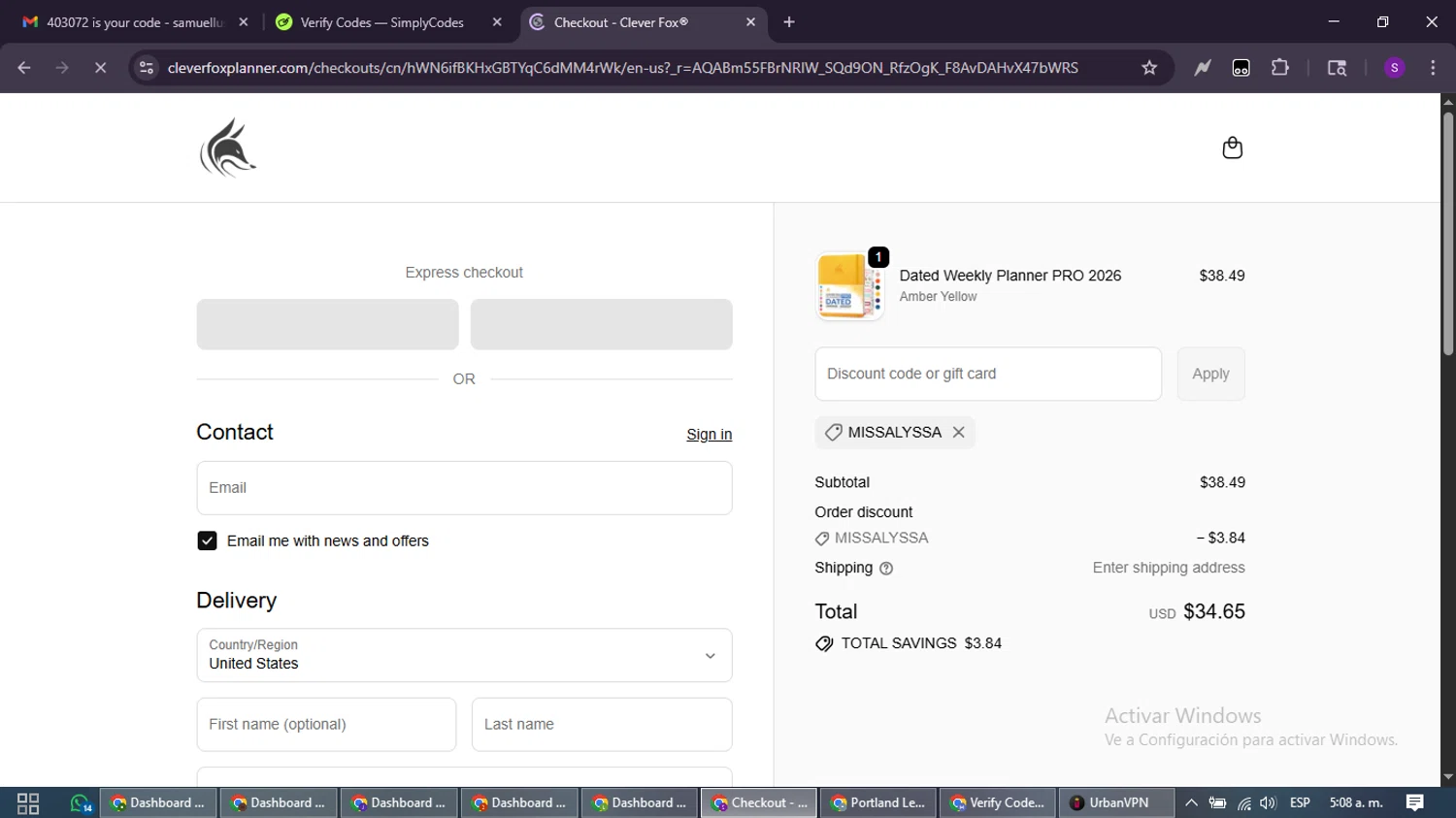Open the new tab plus button

(x=789, y=22)
